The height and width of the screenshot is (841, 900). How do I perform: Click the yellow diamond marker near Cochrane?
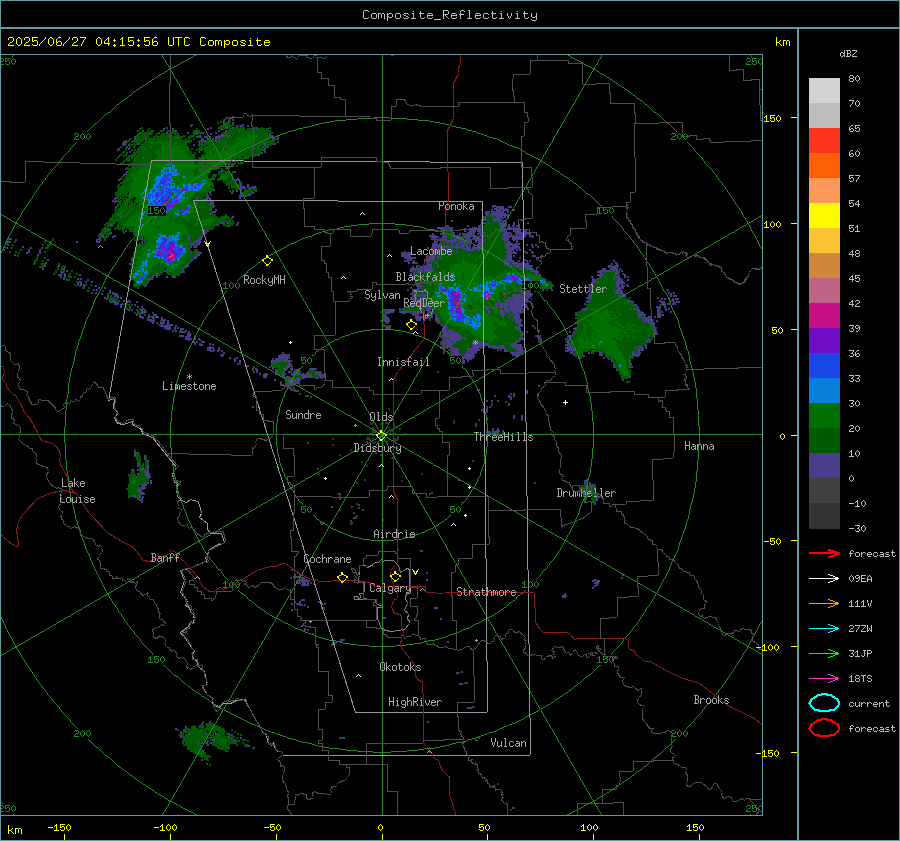[x=342, y=577]
